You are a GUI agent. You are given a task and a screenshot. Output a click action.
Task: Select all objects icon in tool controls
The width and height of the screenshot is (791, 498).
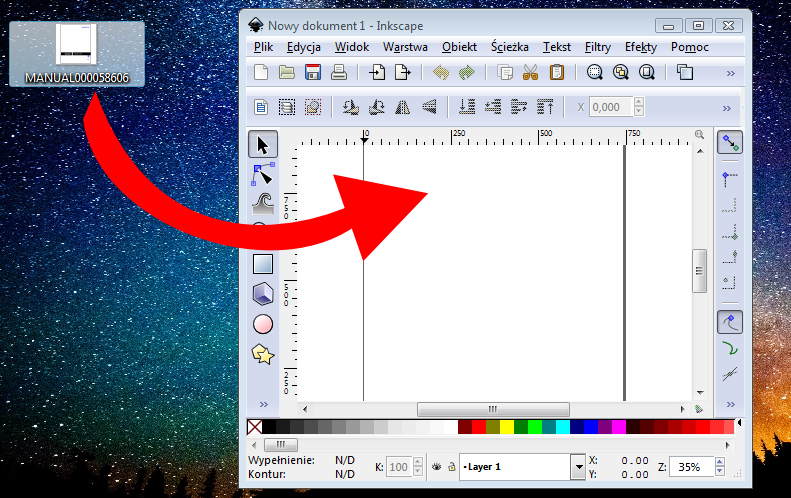pos(261,107)
